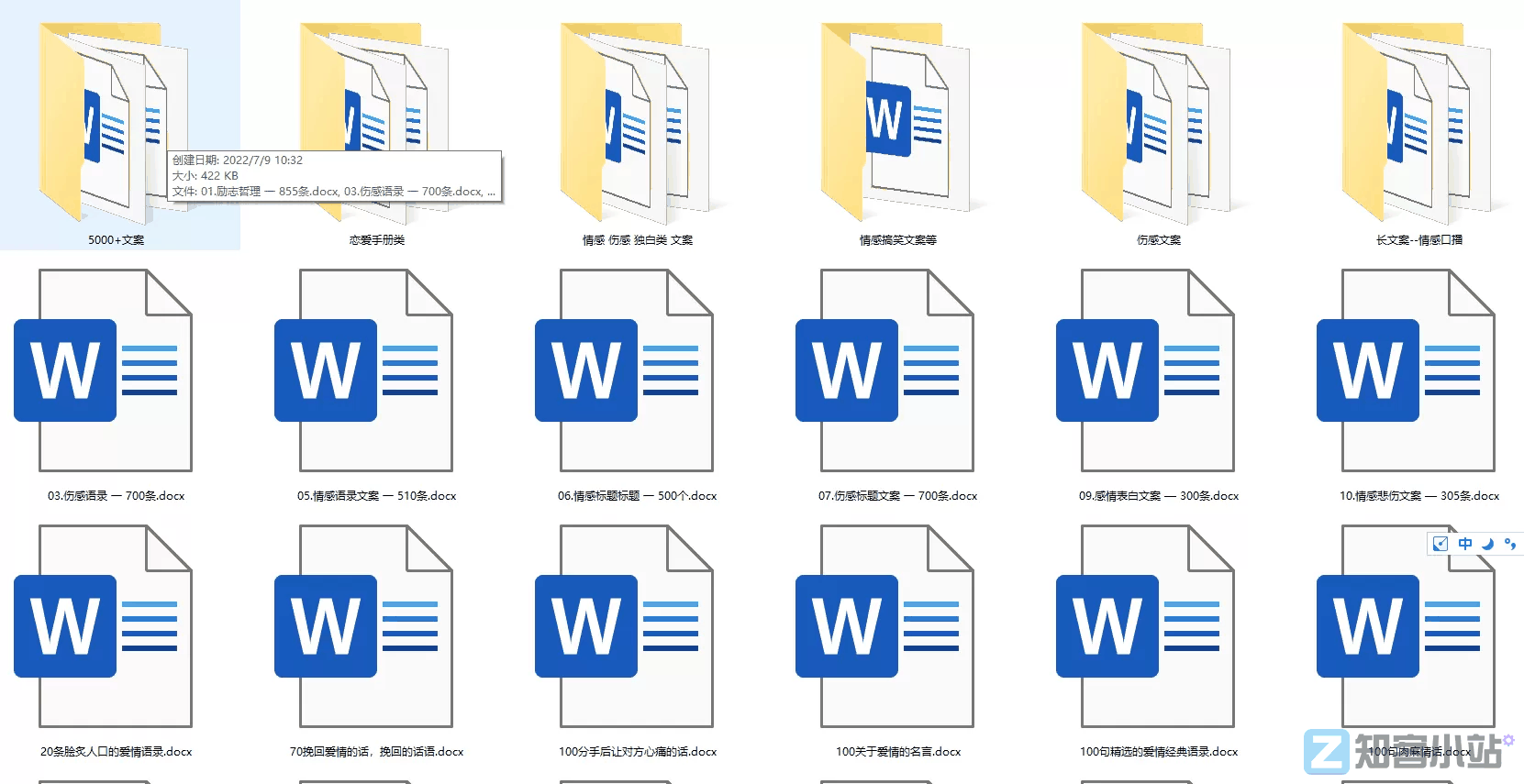Select the 100句肉麻情话.docx Word icon
Screen dimensions: 1524x784
(1406, 626)
